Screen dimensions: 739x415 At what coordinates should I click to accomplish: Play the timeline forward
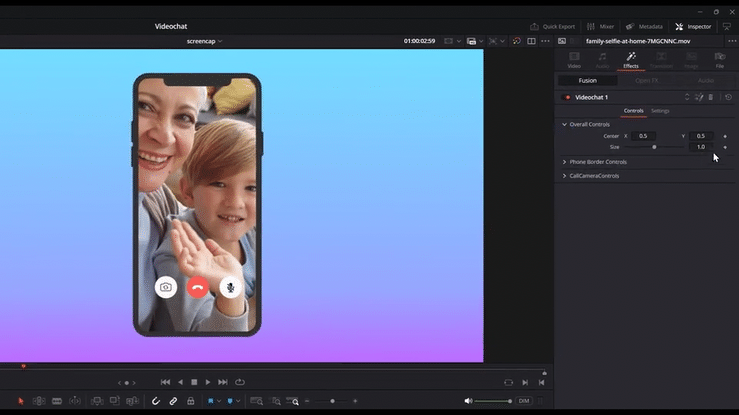(x=208, y=382)
